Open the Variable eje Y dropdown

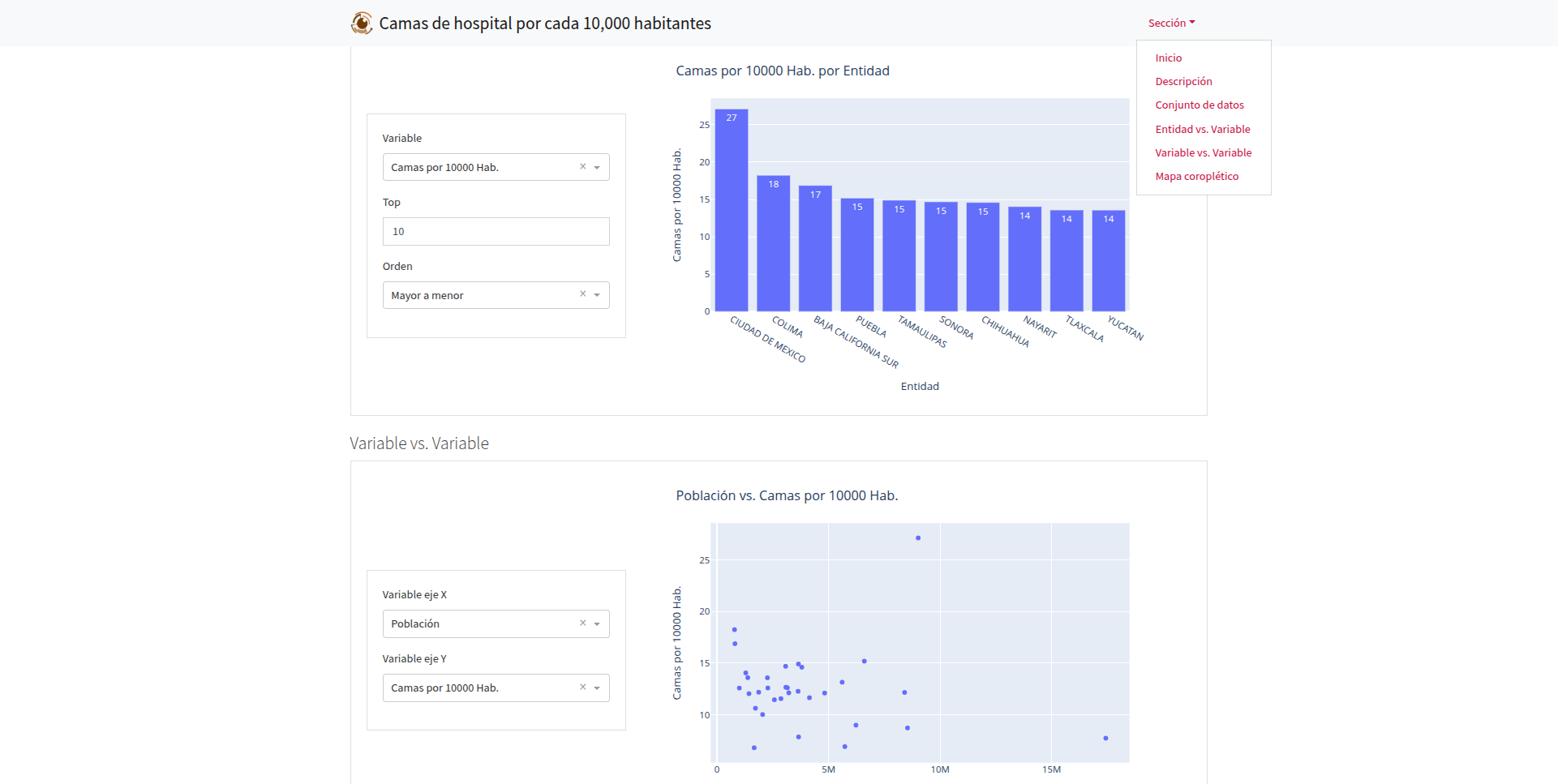(x=597, y=688)
